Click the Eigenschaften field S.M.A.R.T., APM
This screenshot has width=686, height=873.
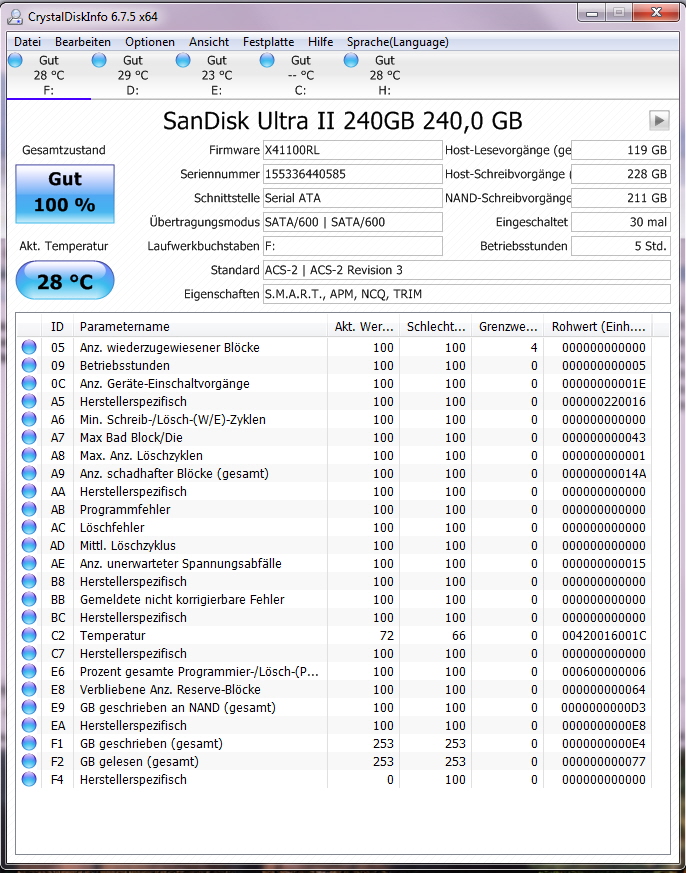tap(467, 294)
